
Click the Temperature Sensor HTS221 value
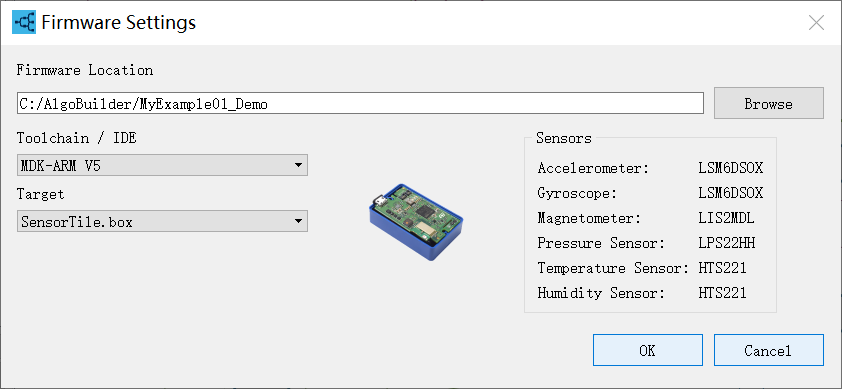tap(722, 268)
